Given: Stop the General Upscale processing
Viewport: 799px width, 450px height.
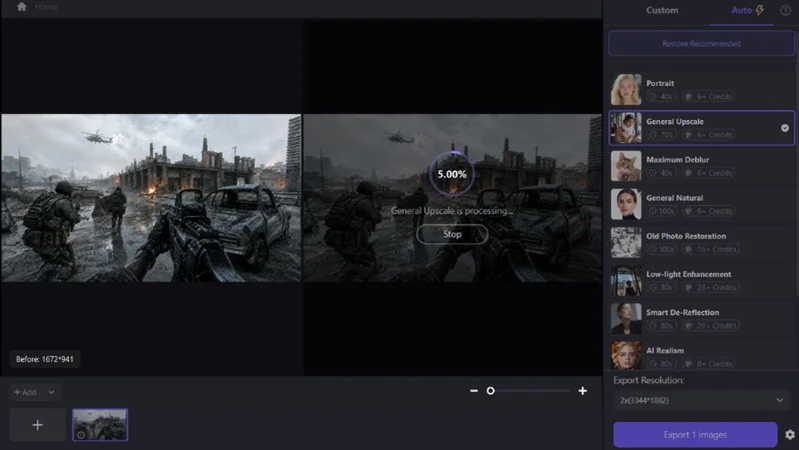Looking at the screenshot, I should [x=452, y=234].
